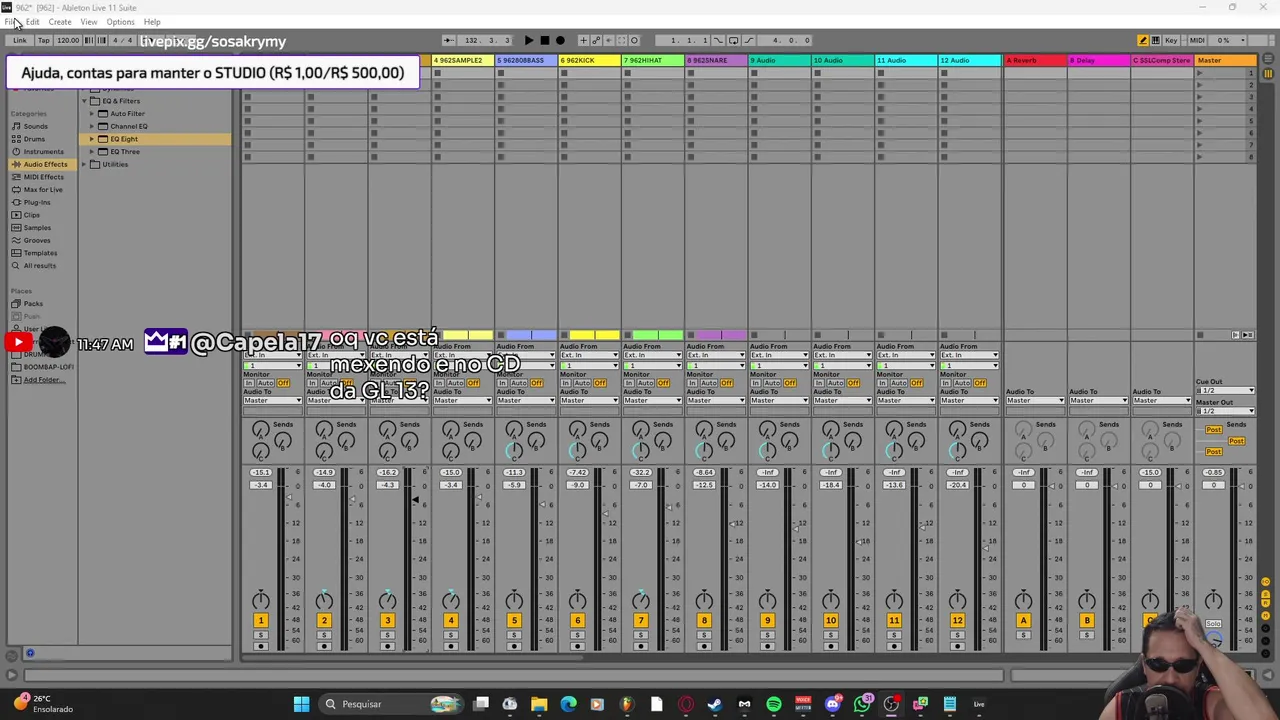Image resolution: width=1280 pixels, height=720 pixels.
Task: Open Spotify from the taskbar
Action: (x=773, y=704)
